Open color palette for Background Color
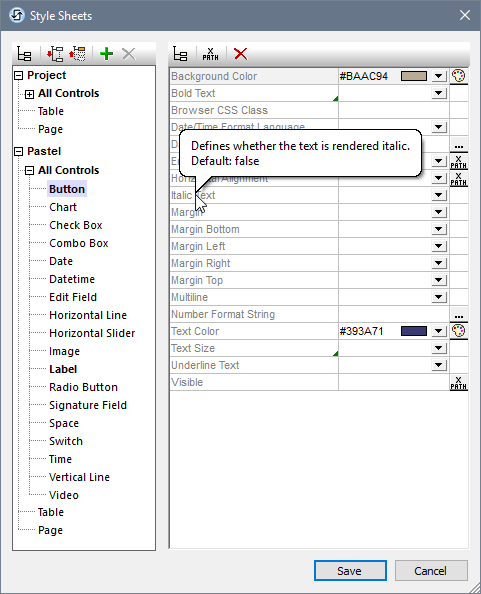Image resolution: width=481 pixels, height=594 pixels. point(459,76)
